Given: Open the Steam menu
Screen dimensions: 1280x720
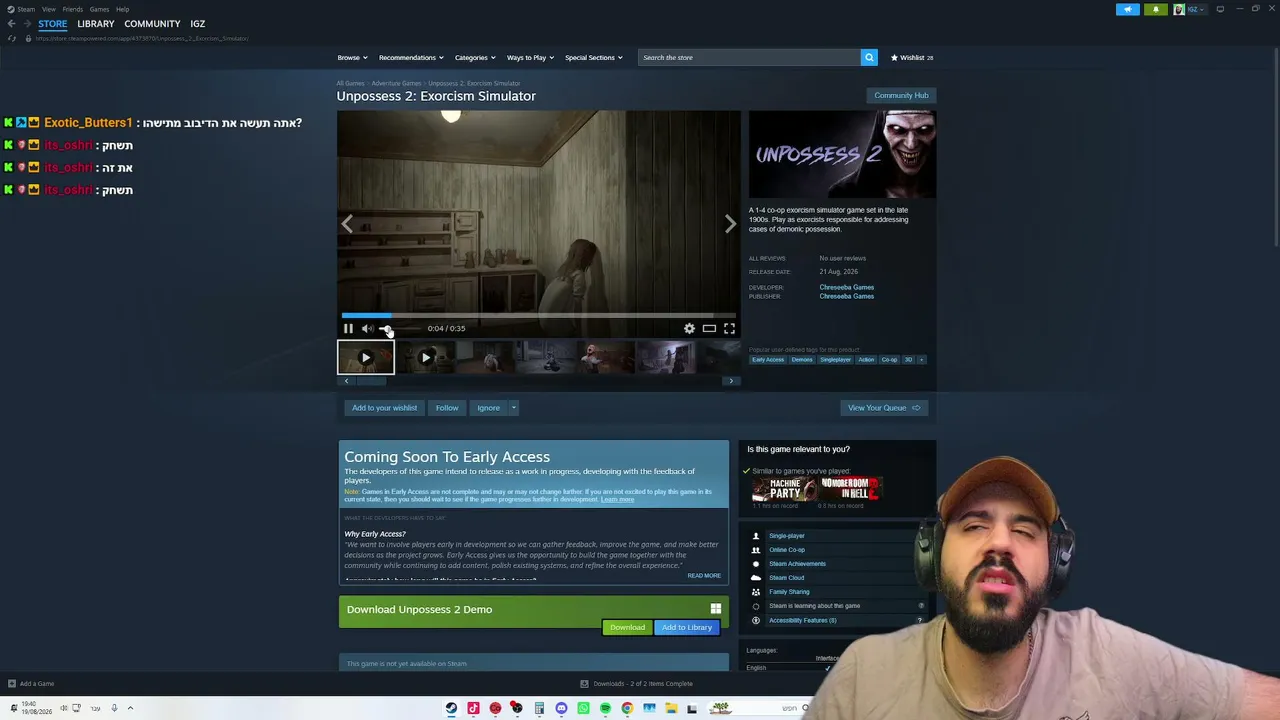Looking at the screenshot, I should [x=26, y=9].
